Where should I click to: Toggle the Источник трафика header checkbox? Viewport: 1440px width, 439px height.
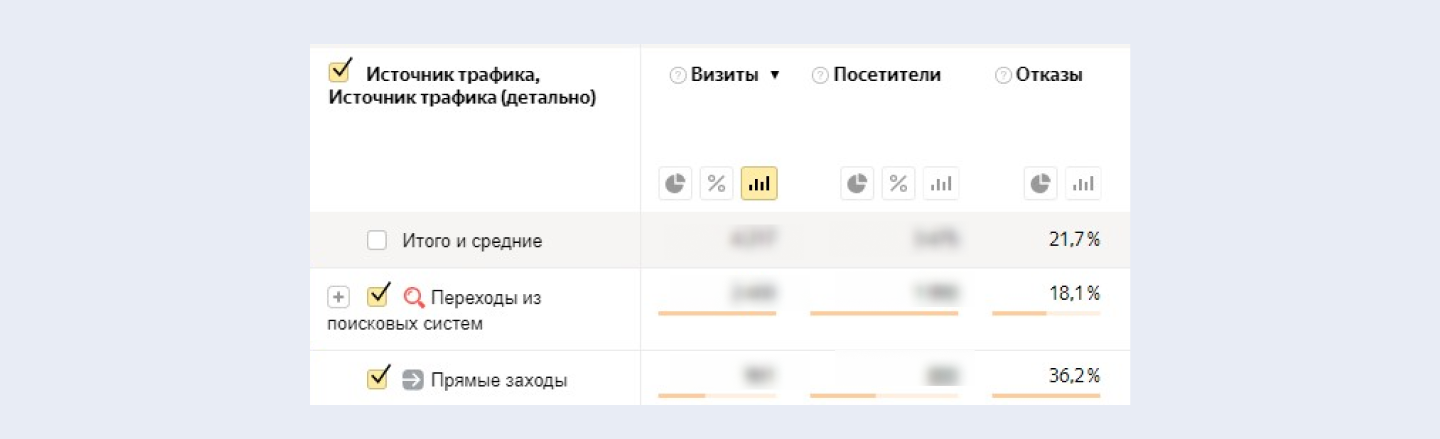[x=340, y=72]
